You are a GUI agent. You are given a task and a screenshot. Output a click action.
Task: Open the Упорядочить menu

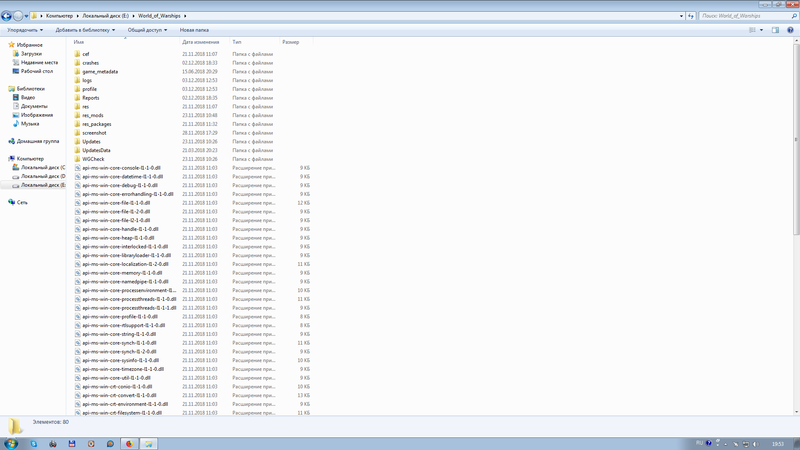[25, 30]
